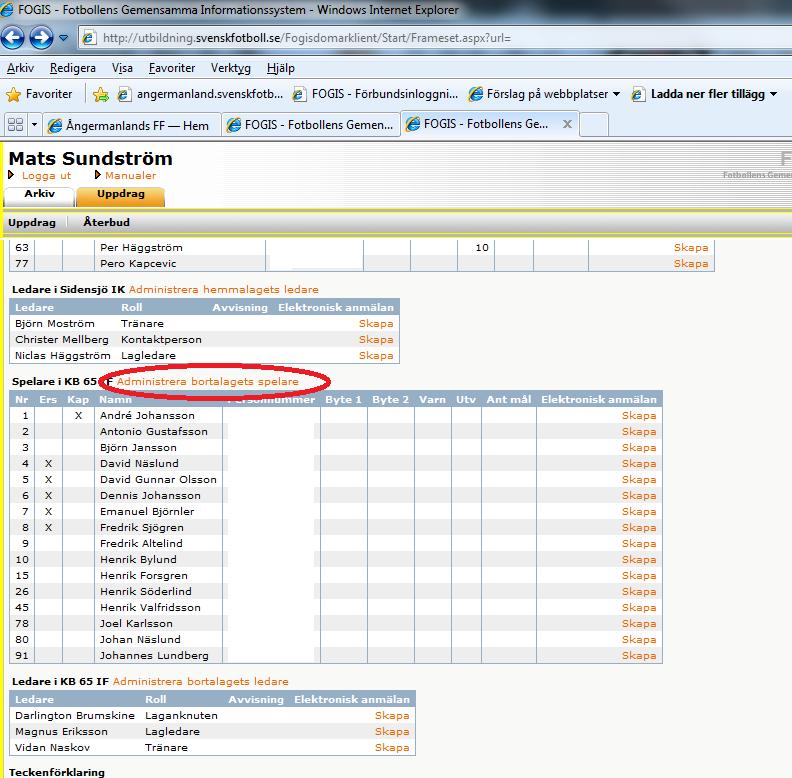Image resolution: width=792 pixels, height=778 pixels.
Task: Select the leader role text Laganknuten
Action: point(181,715)
